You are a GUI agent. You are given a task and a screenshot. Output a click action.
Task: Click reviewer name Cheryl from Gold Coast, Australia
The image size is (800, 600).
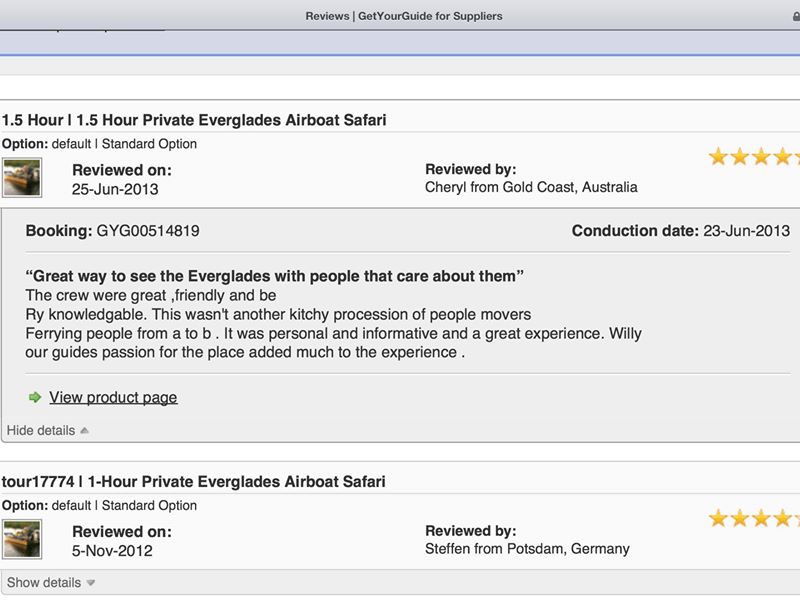tap(531, 187)
